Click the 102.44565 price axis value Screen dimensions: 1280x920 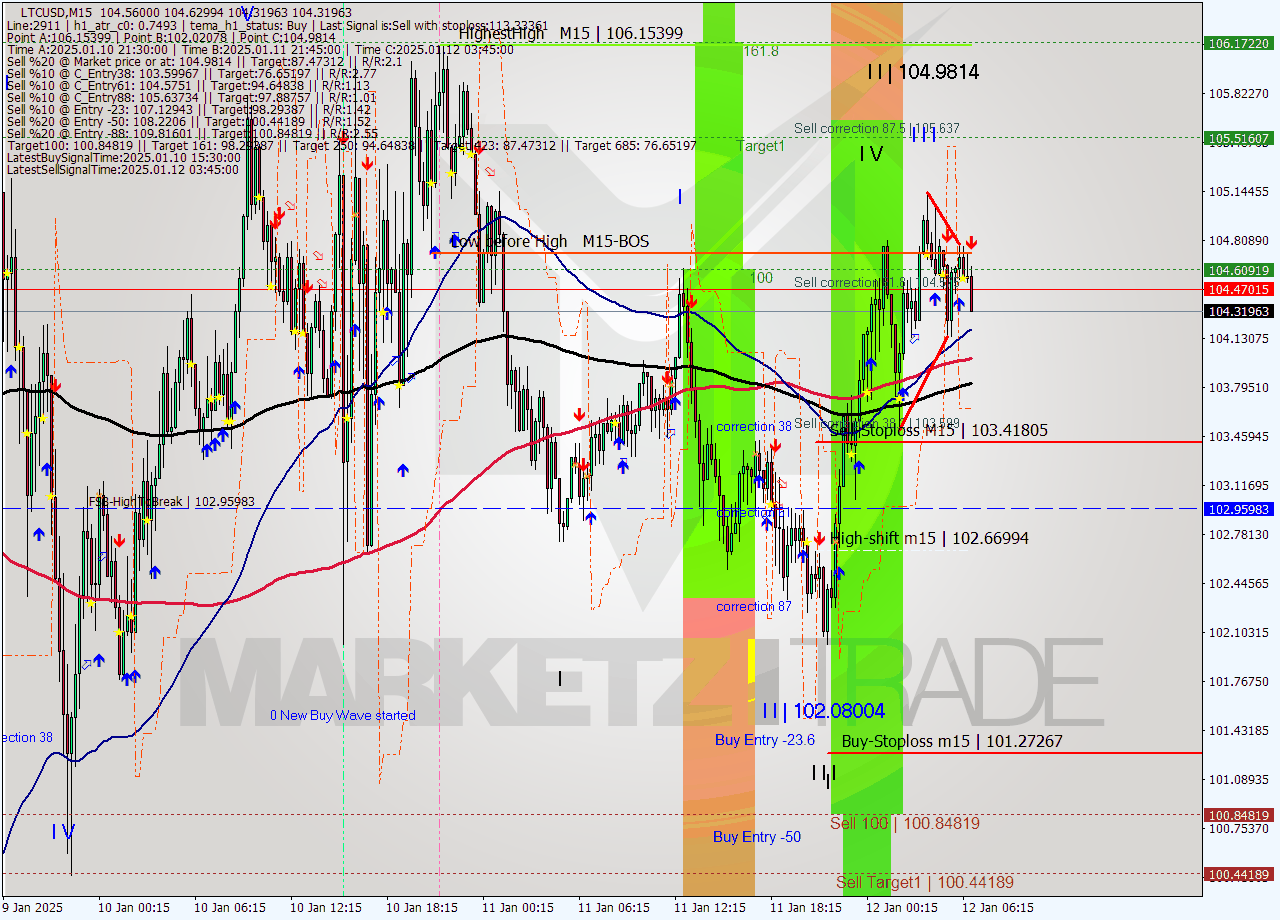pos(1239,584)
